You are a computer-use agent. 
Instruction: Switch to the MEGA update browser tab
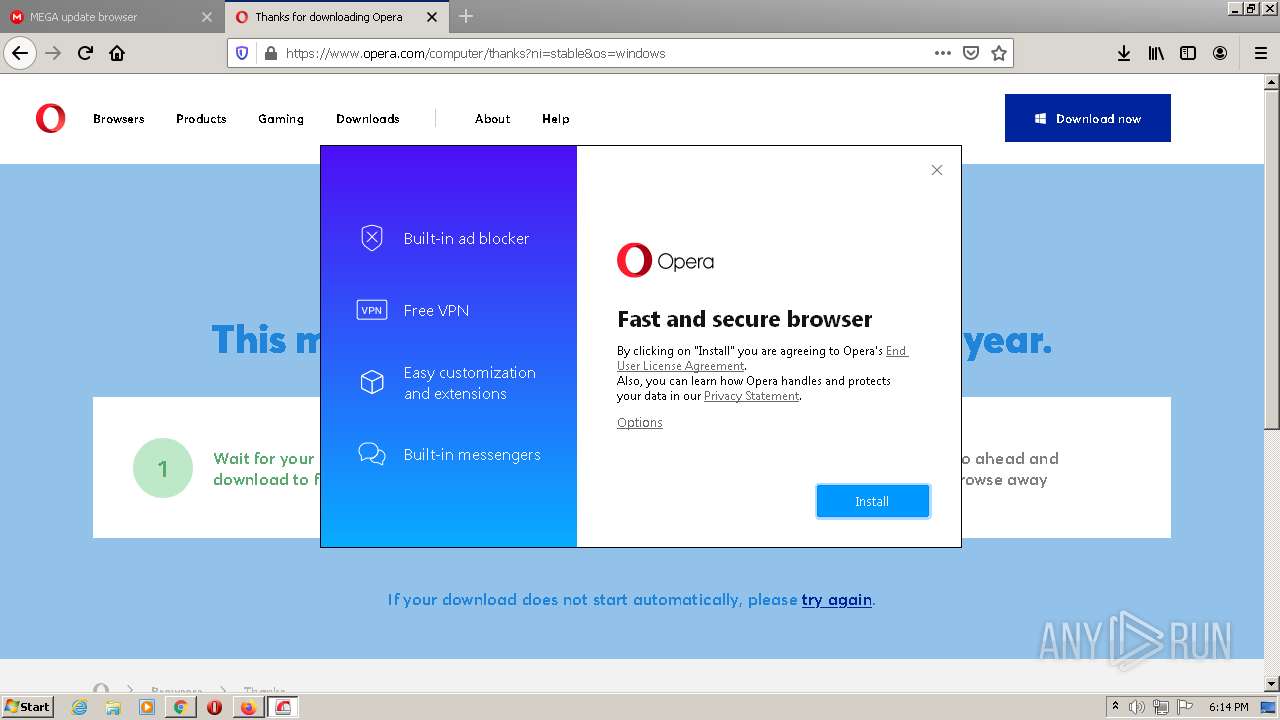point(111,17)
